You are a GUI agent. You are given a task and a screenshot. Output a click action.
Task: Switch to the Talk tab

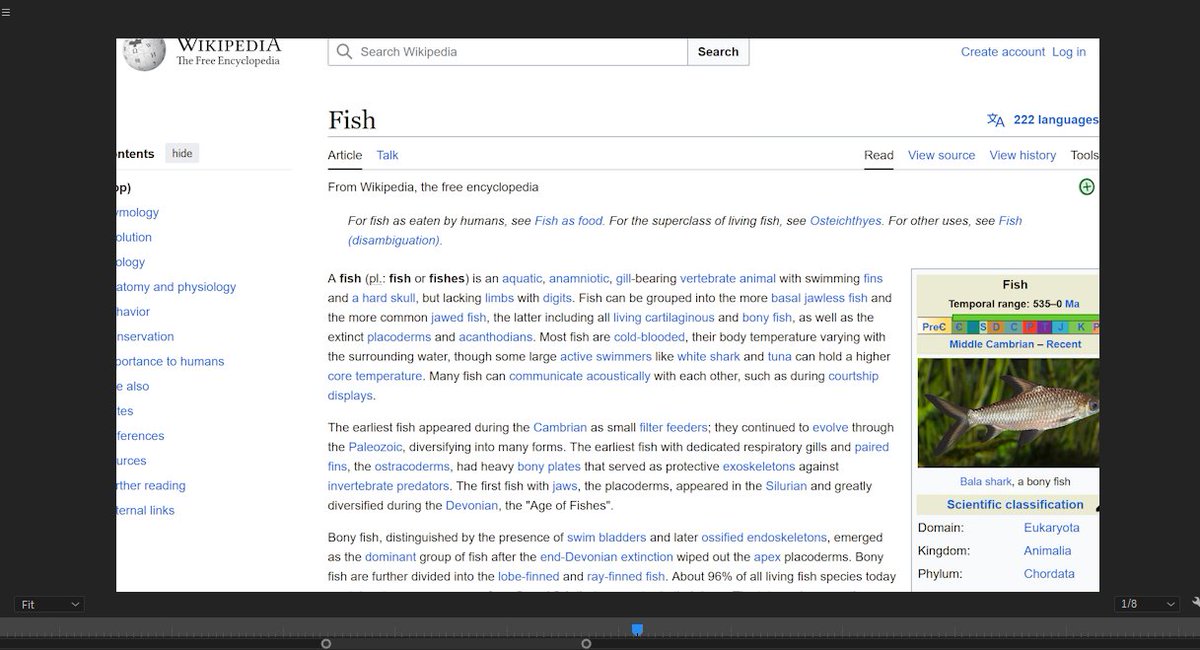point(387,155)
